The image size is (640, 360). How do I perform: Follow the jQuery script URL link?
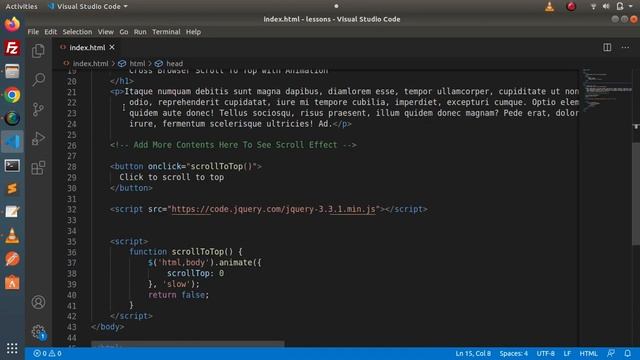pyautogui.click(x=273, y=209)
